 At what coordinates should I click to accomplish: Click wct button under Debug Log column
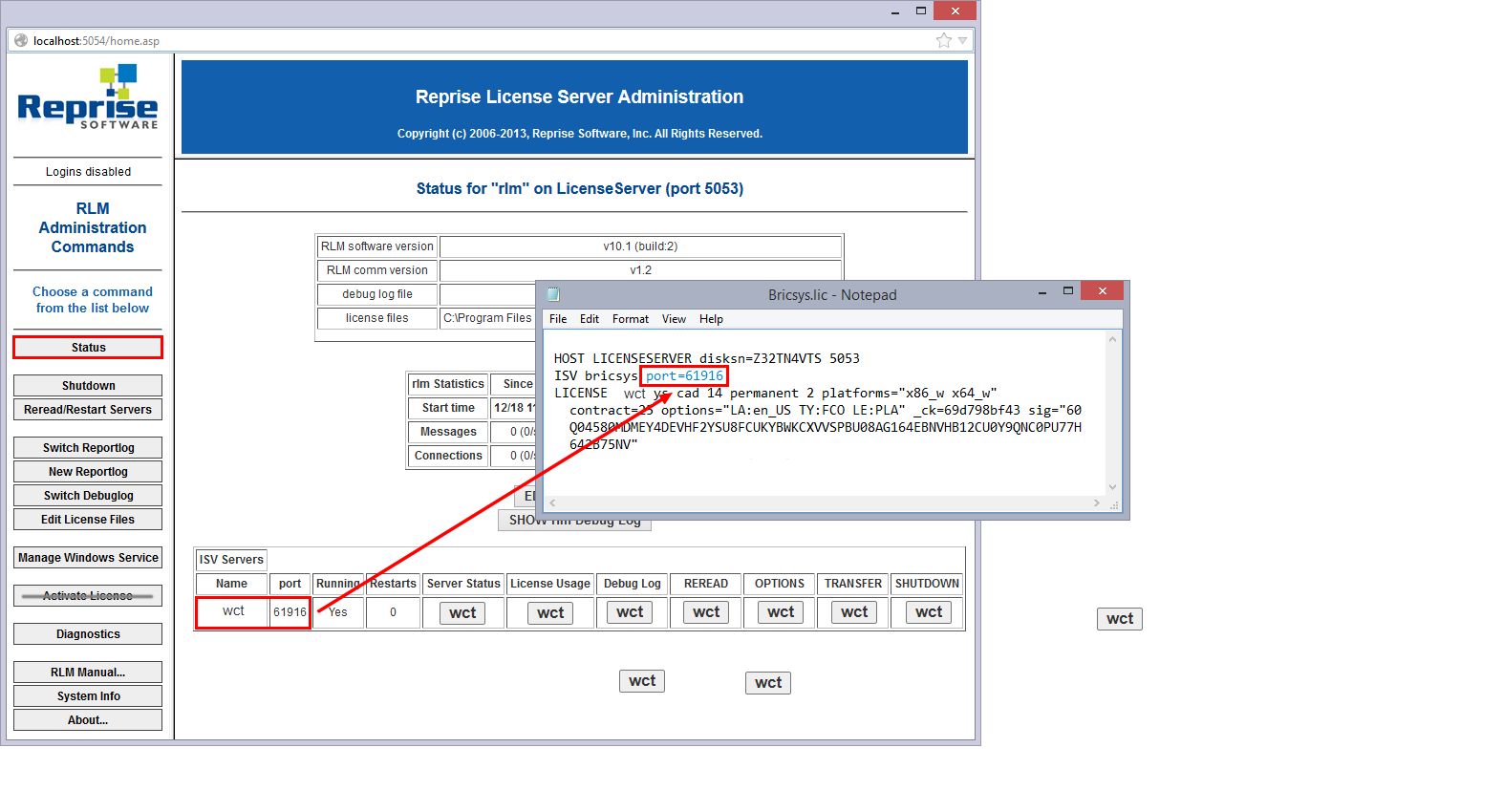click(x=630, y=612)
